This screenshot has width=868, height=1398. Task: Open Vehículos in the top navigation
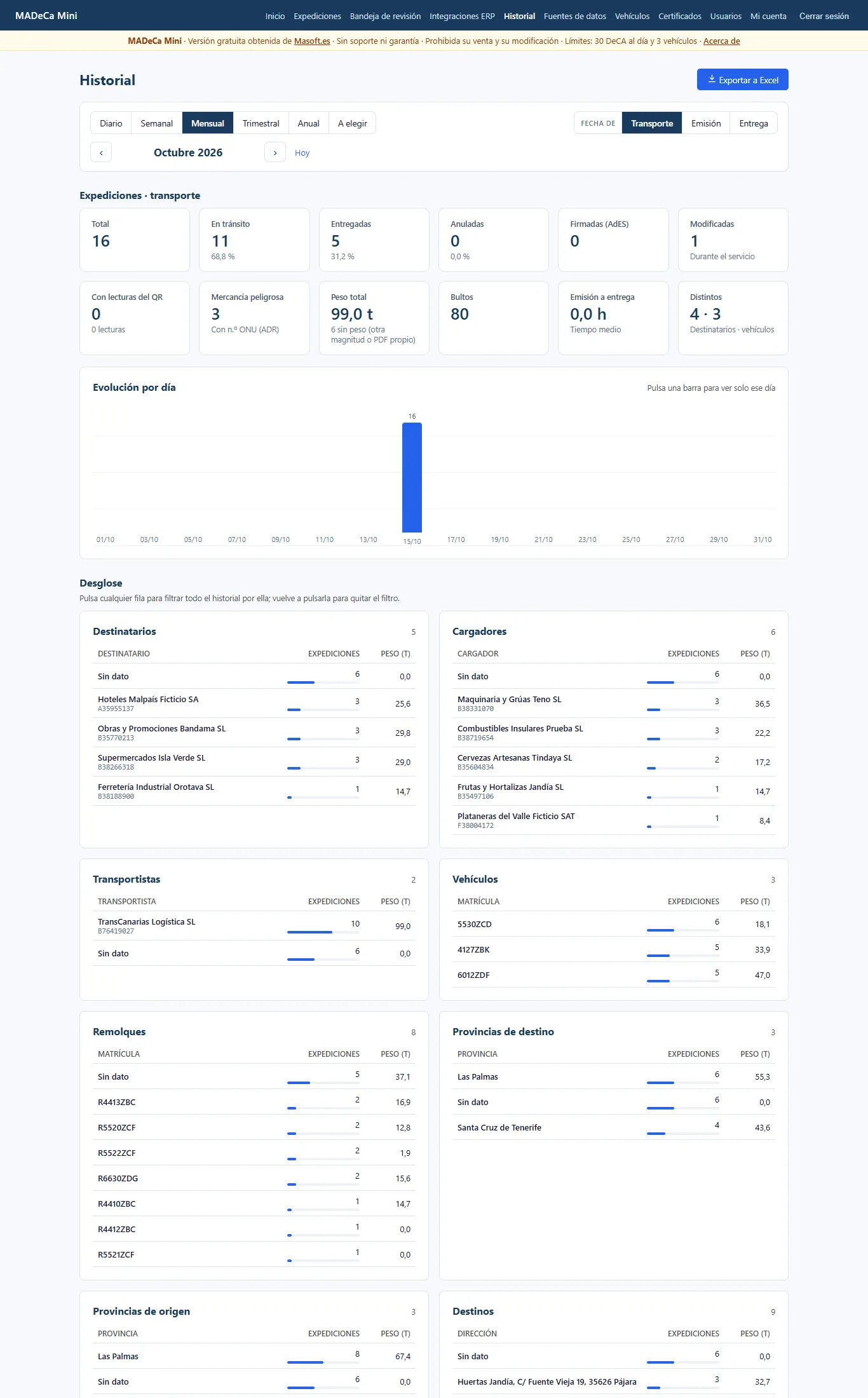coord(632,16)
